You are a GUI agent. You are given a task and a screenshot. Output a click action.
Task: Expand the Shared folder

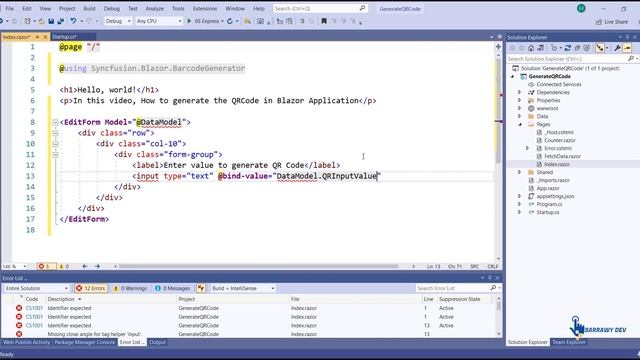pyautogui.click(x=520, y=172)
